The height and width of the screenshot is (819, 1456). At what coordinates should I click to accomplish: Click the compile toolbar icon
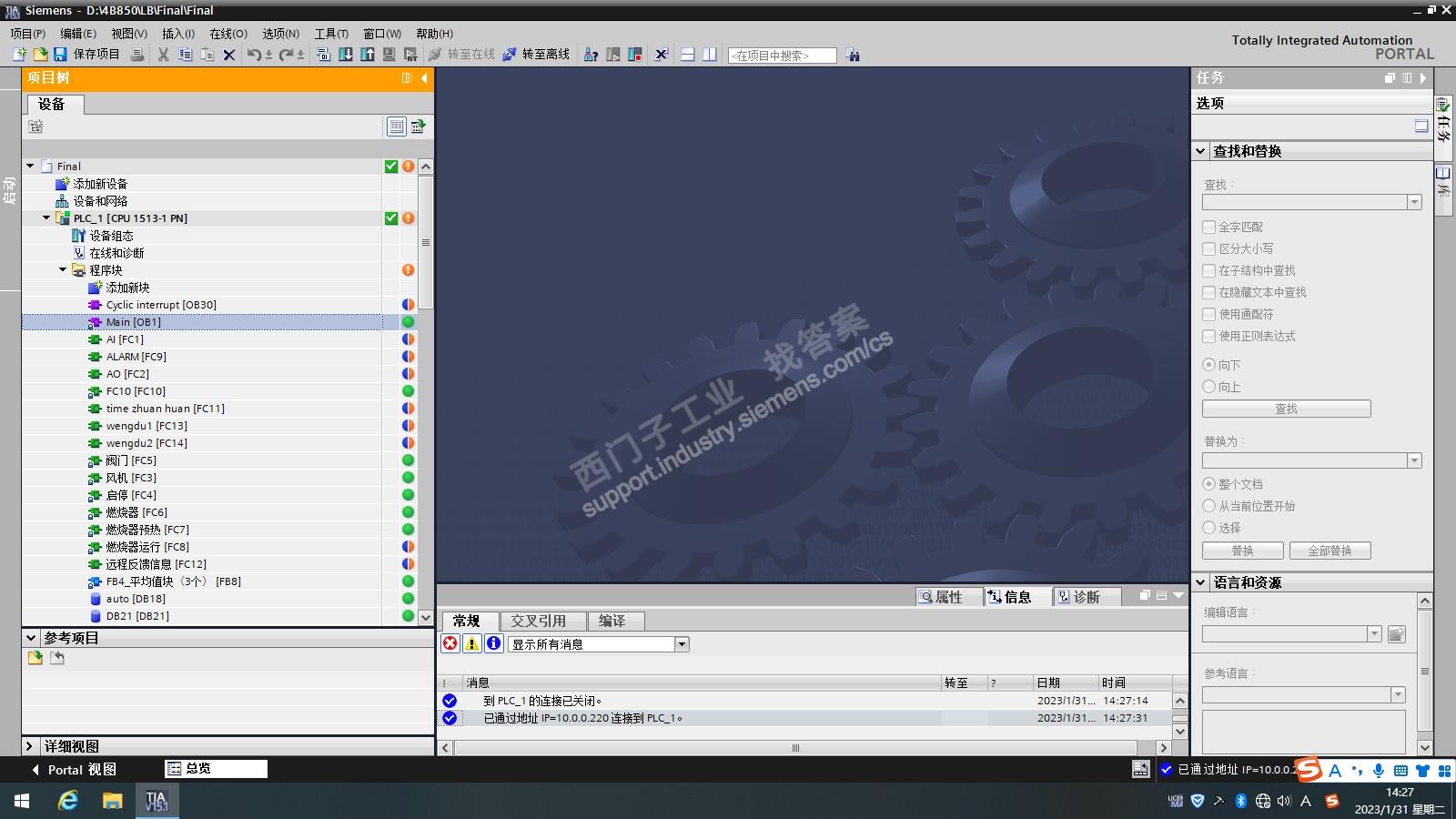click(323, 55)
